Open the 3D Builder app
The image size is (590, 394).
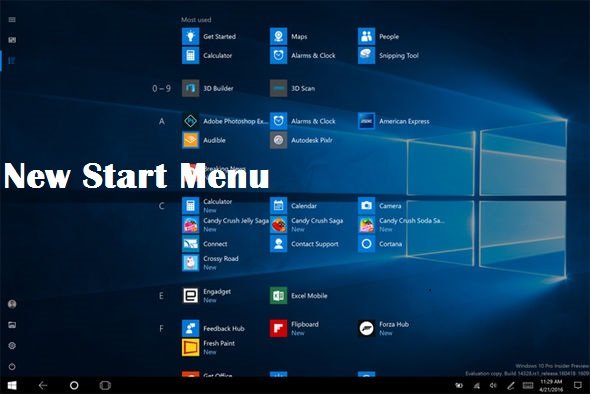(x=208, y=88)
